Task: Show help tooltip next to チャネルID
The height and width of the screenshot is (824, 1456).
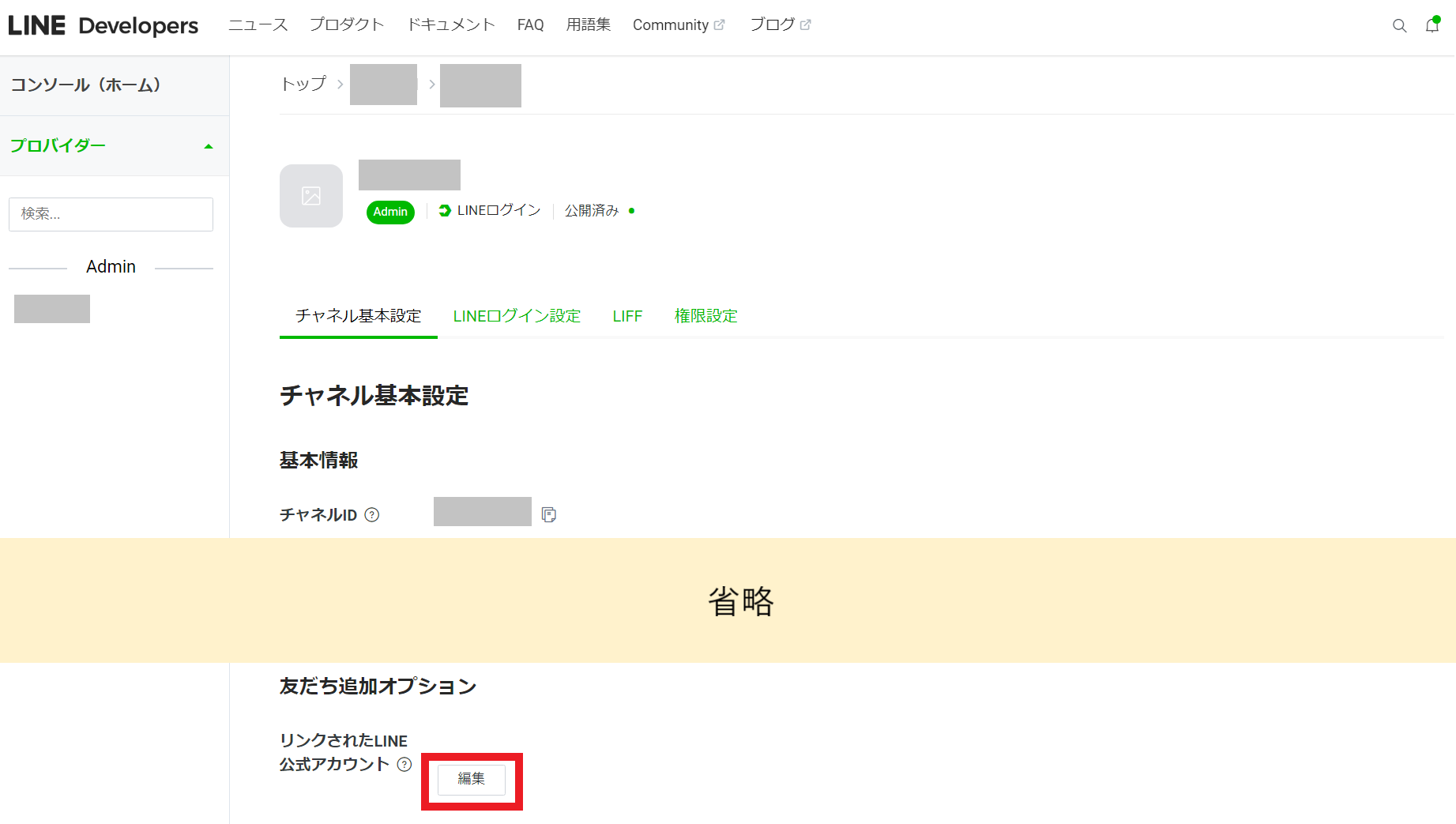Action: [372, 515]
